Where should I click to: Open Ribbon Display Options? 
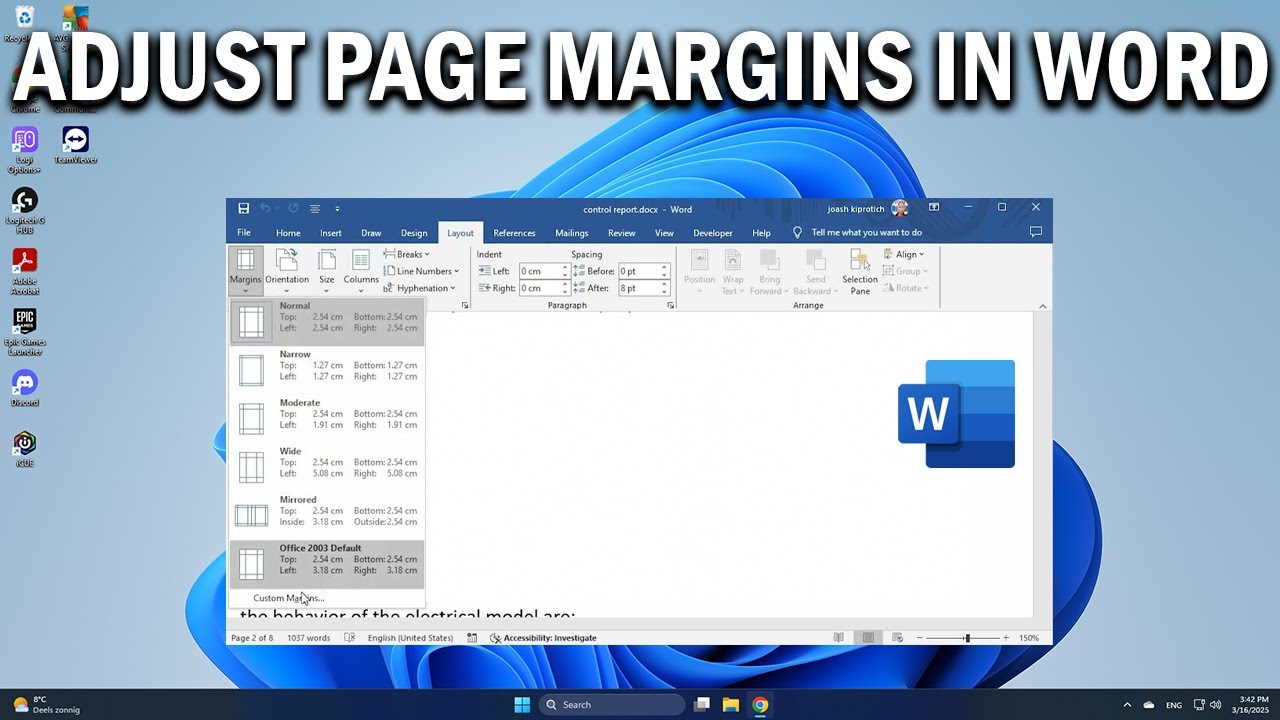click(934, 207)
